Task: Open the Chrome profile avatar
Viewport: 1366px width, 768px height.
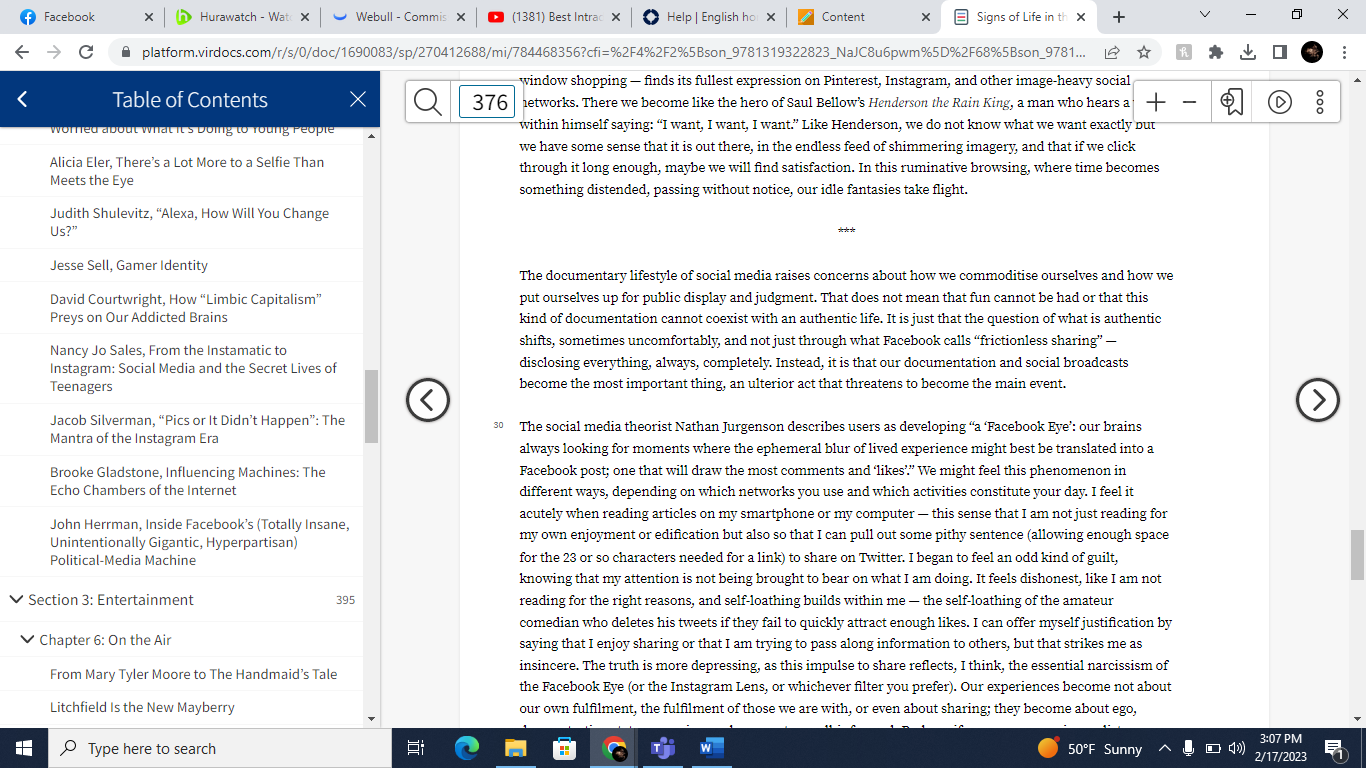Action: [1312, 52]
